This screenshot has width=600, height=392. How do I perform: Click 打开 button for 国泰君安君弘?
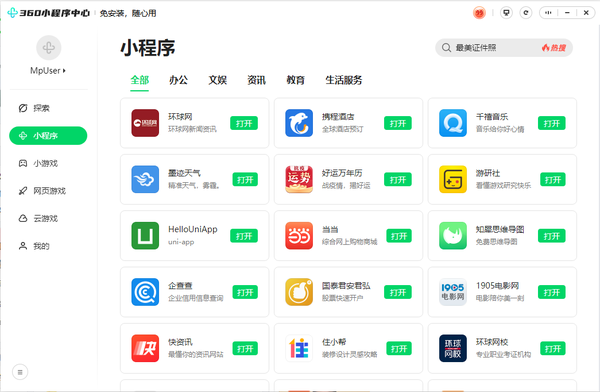(398, 292)
